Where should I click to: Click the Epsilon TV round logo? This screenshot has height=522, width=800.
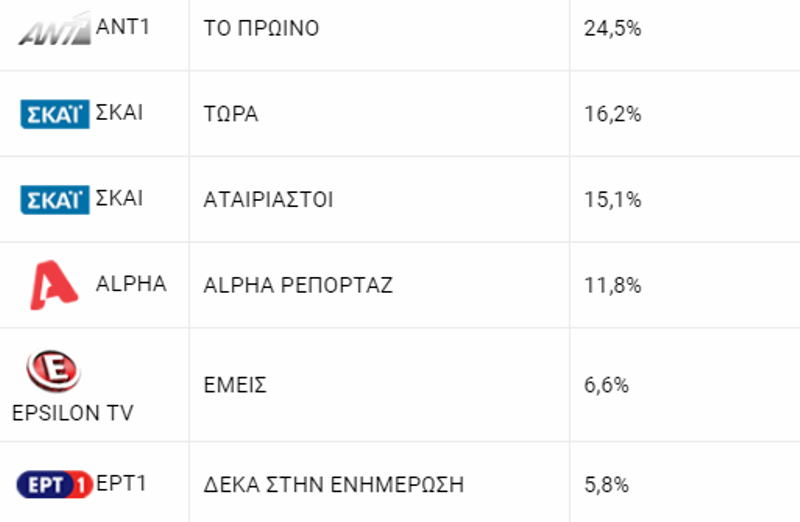(53, 372)
